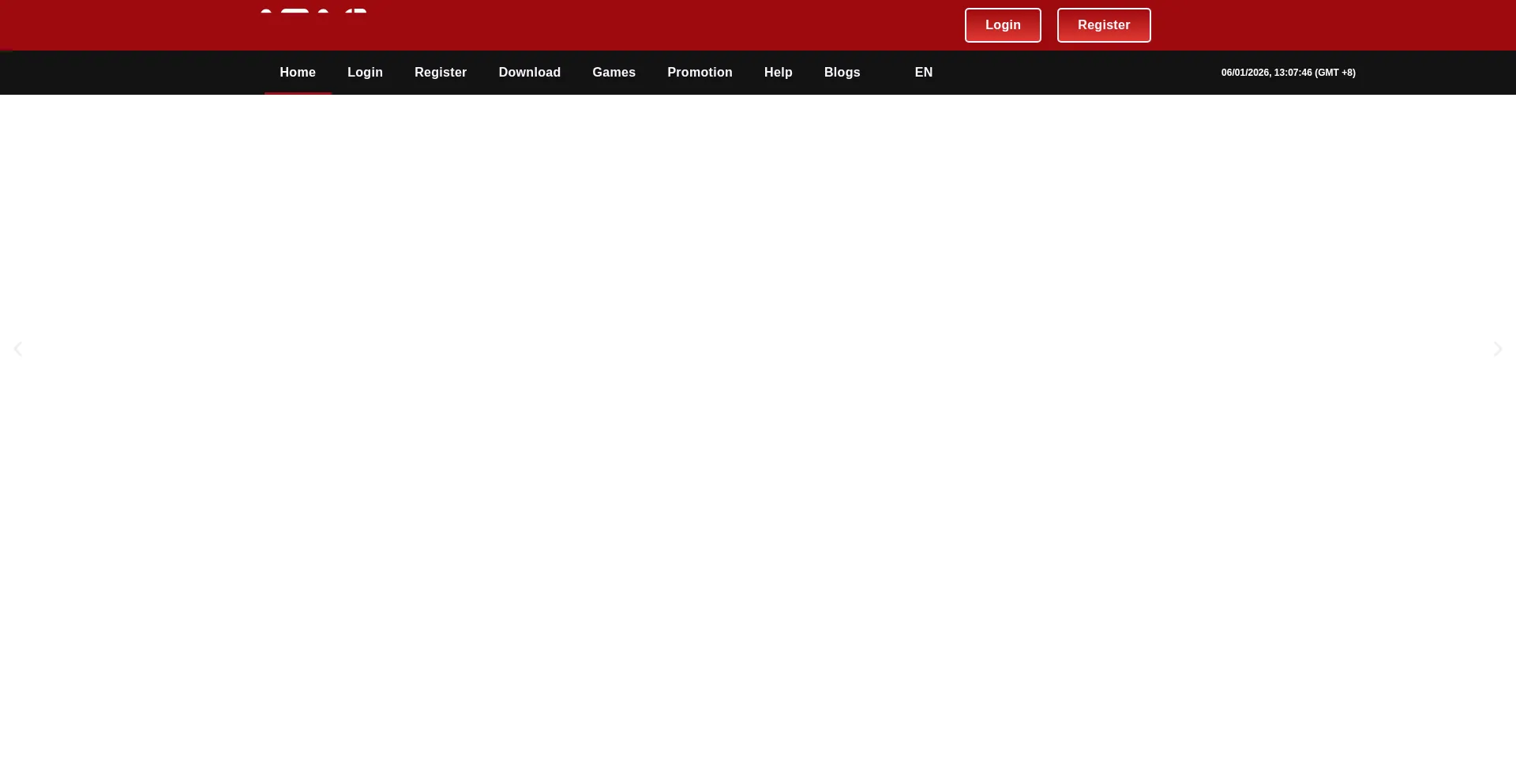
Task: Click the right chevron on the carousel
Action: 1497,349
